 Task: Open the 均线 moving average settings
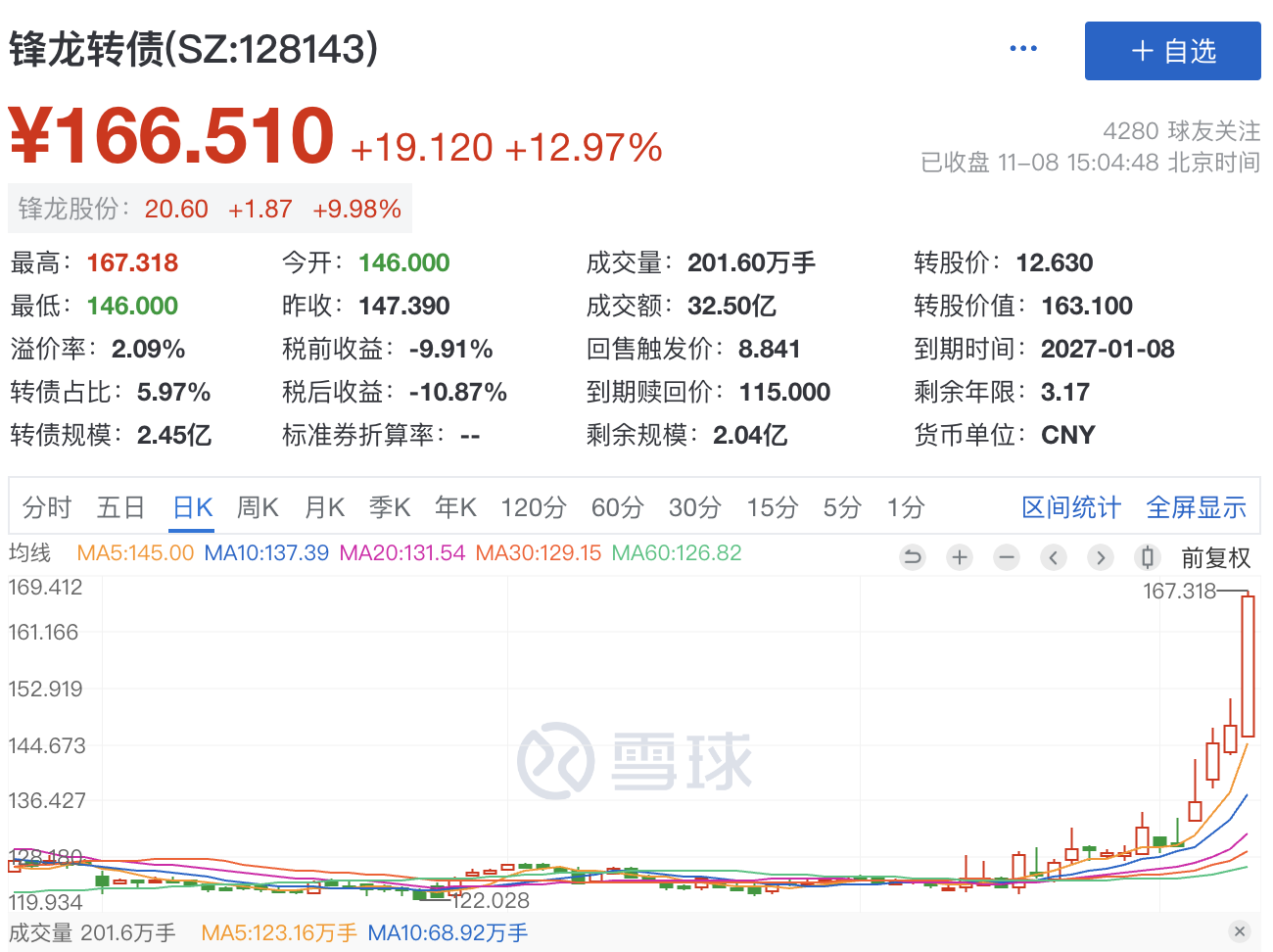(x=29, y=552)
